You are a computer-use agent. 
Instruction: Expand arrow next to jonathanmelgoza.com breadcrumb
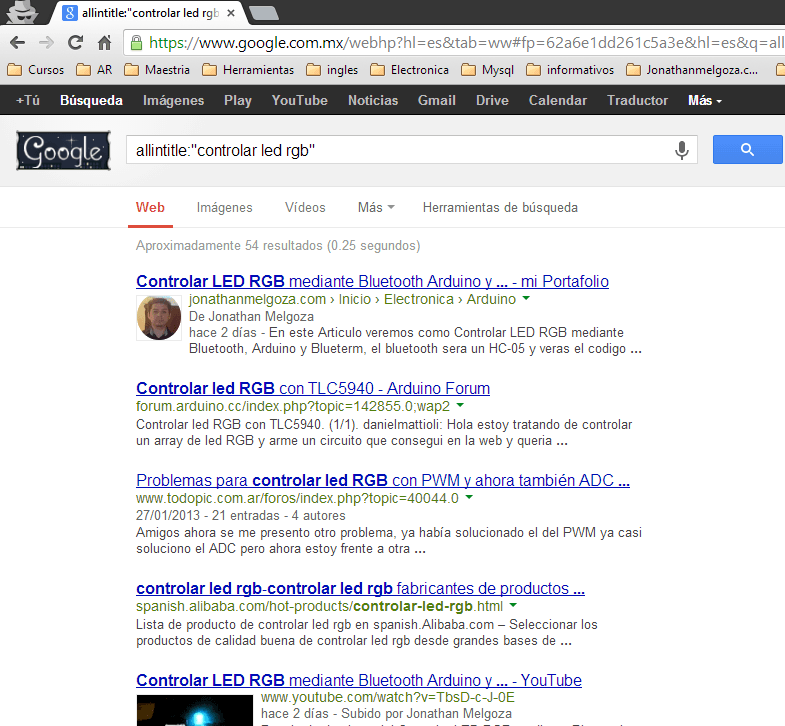(x=526, y=298)
